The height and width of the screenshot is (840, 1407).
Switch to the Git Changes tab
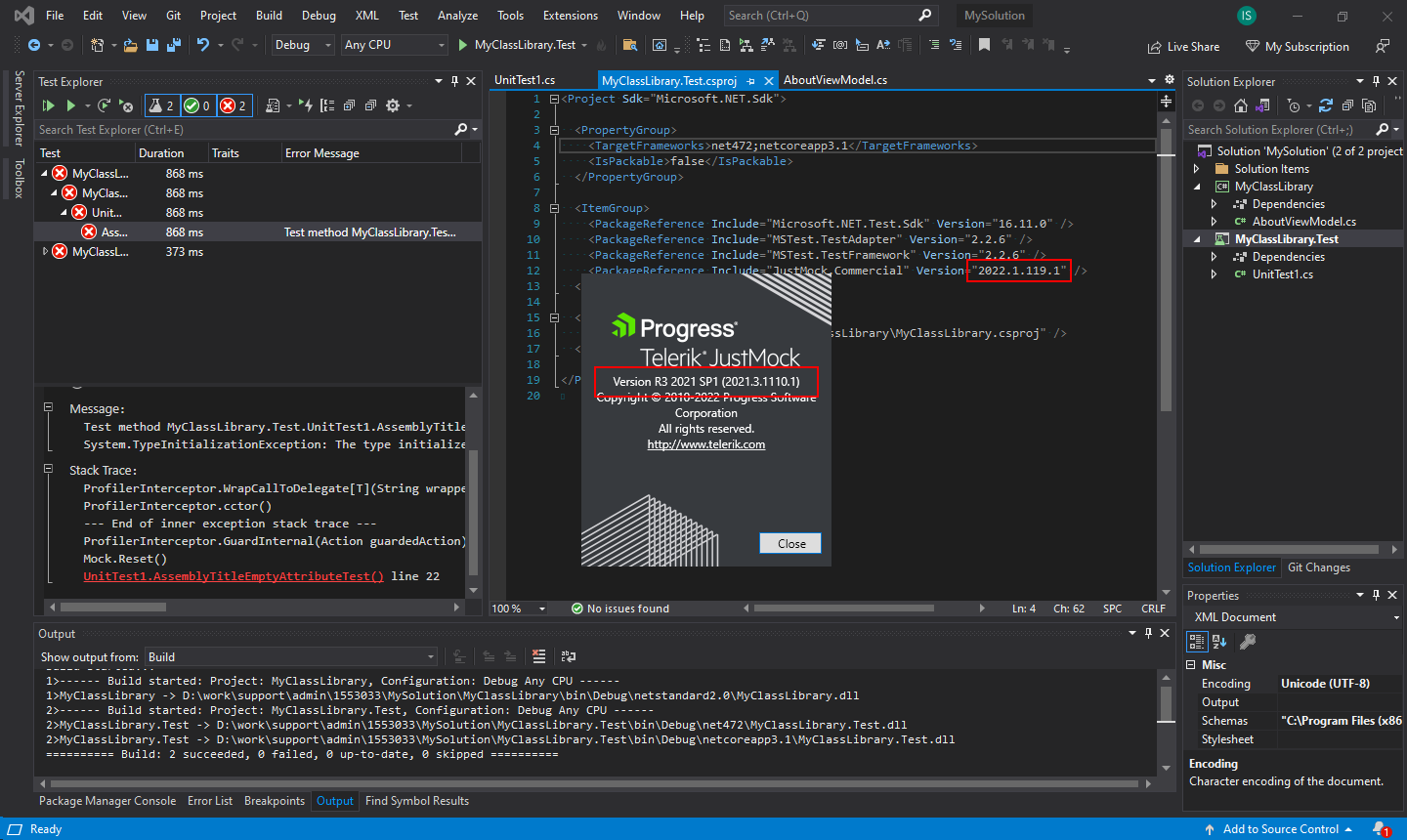[1319, 567]
